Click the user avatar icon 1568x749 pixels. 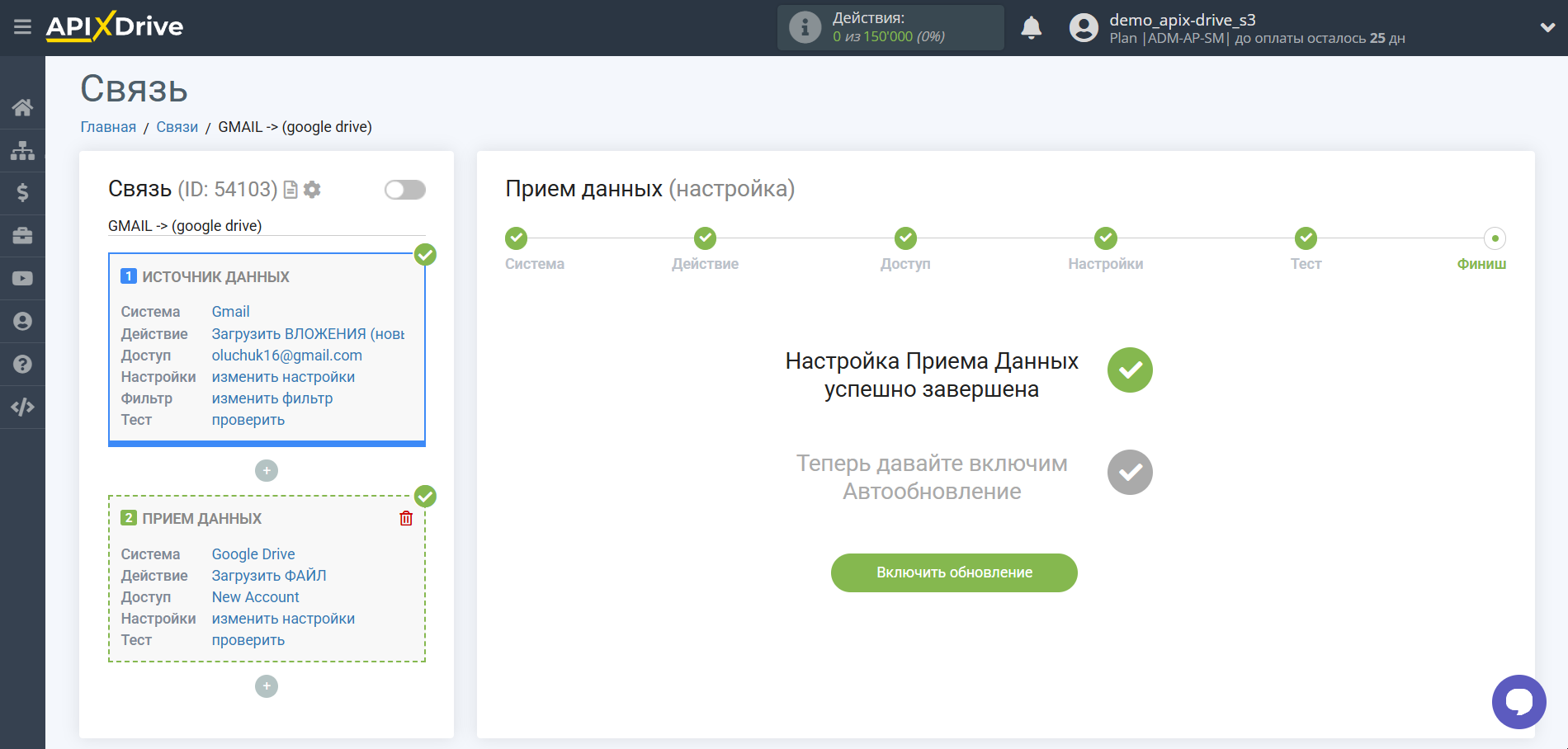pos(1084,28)
